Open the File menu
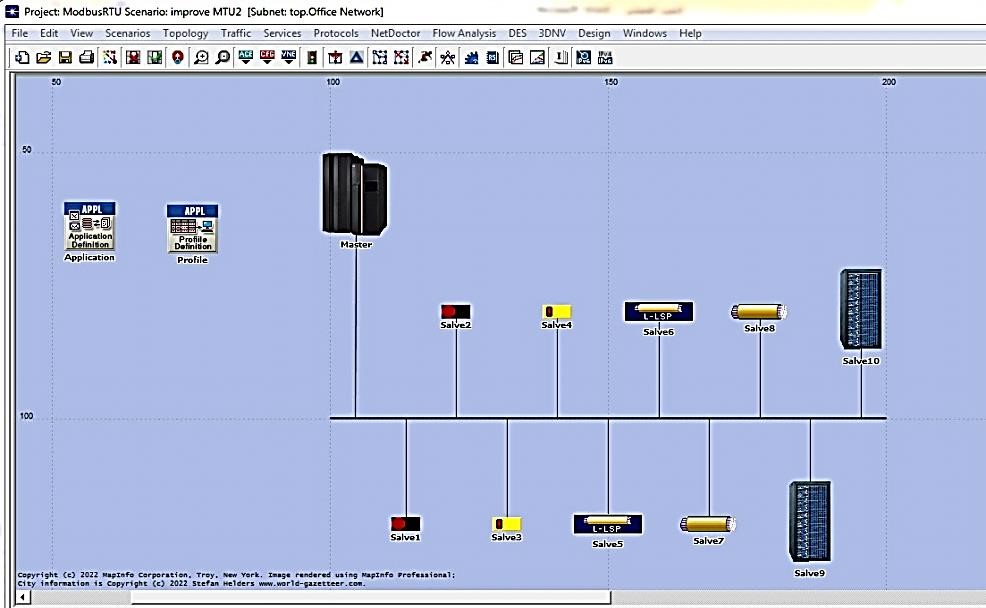 19,33
